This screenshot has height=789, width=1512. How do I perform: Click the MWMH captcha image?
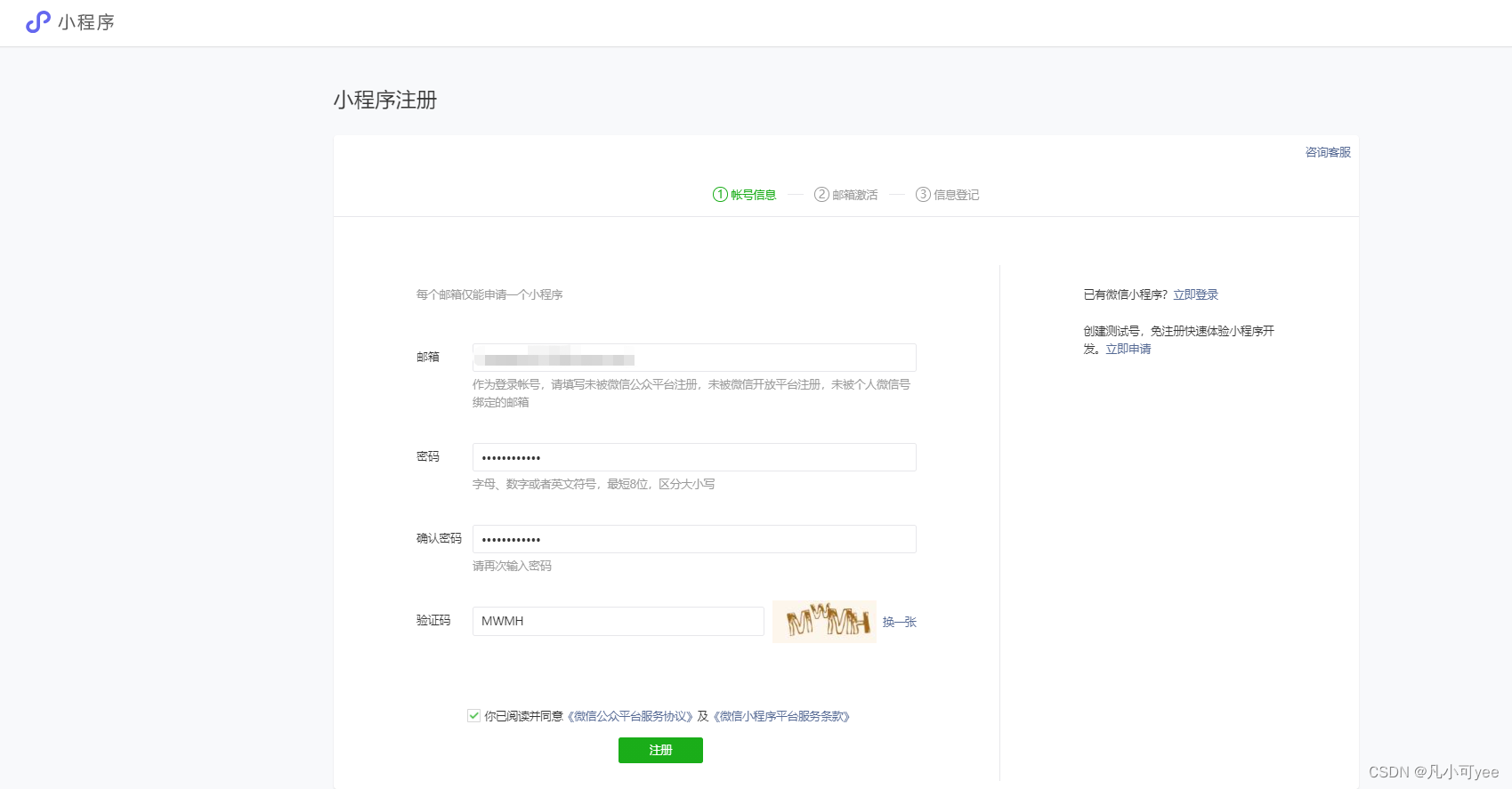pos(825,621)
